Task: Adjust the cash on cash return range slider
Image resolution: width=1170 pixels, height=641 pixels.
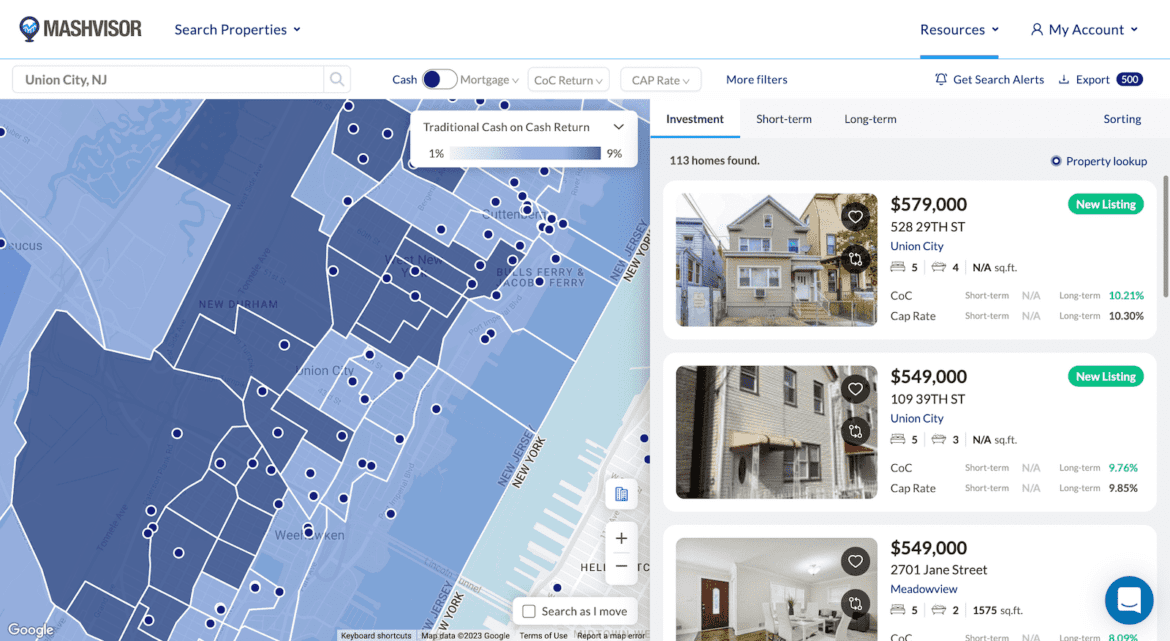Action: pos(525,152)
